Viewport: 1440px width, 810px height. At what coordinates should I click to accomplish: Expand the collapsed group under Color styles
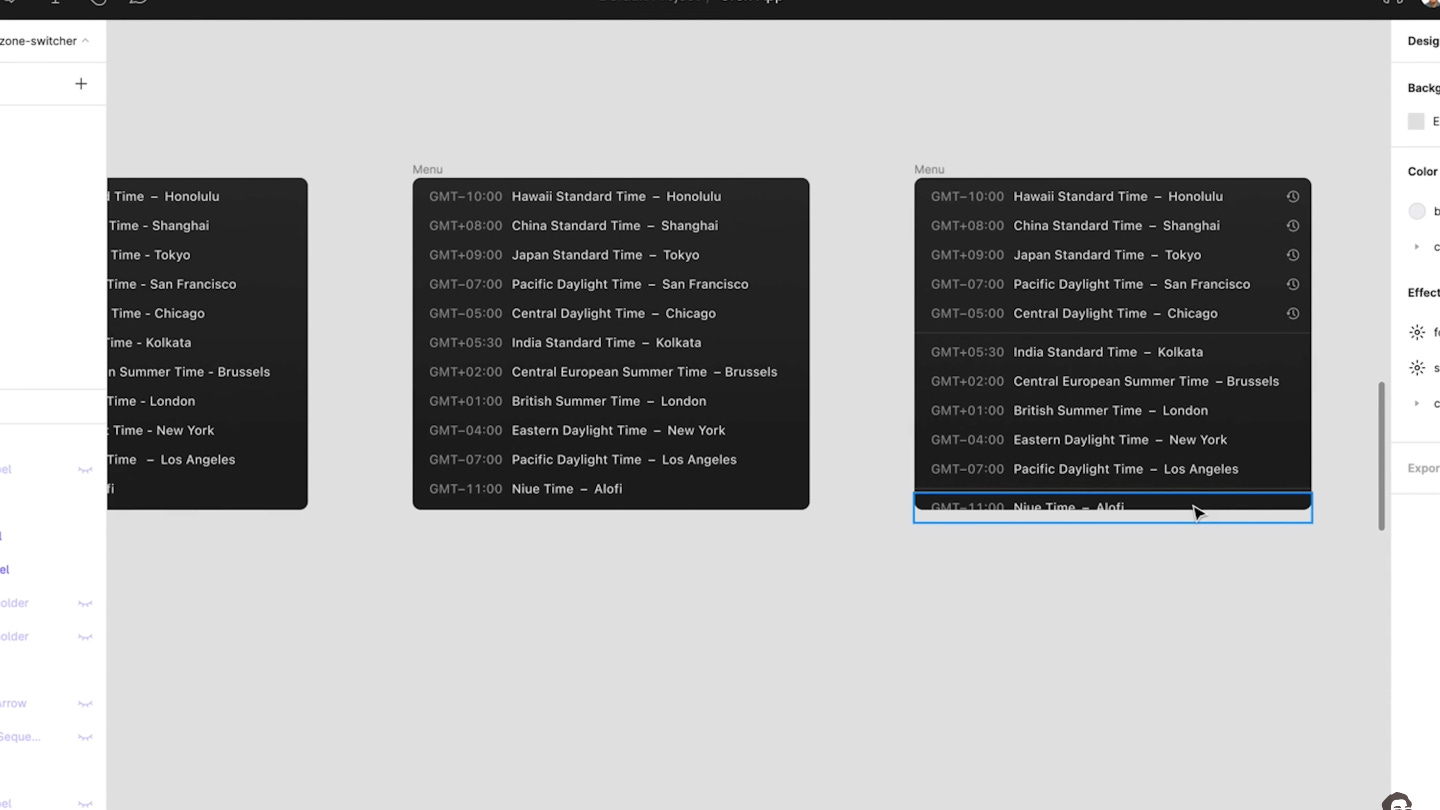pyautogui.click(x=1416, y=246)
